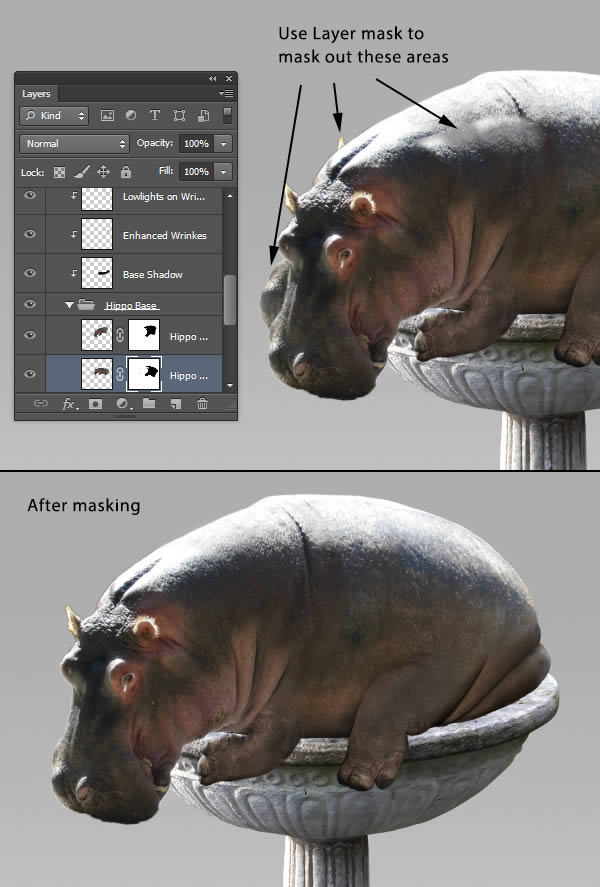Hide the Base Shadow layer
The width and height of the screenshot is (600, 887).
click(30, 273)
